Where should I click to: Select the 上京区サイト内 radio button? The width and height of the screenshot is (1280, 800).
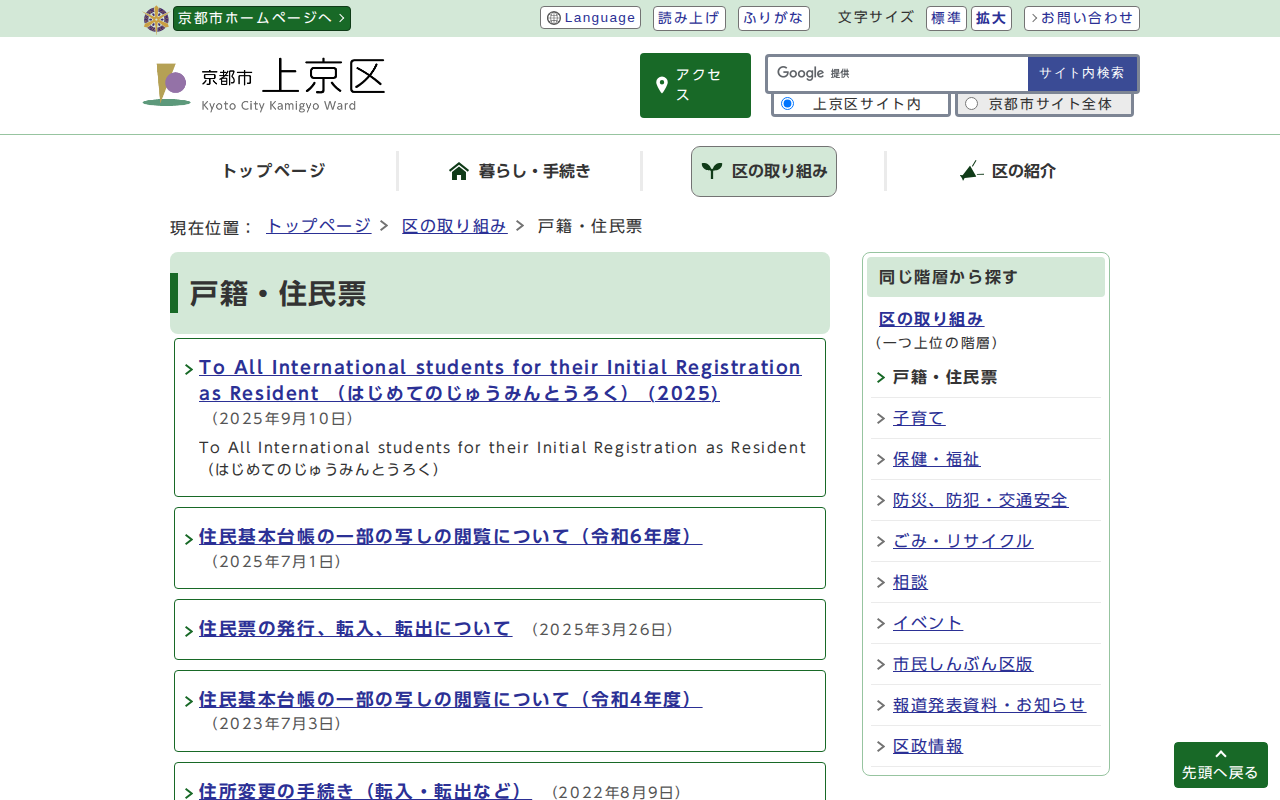pos(787,104)
